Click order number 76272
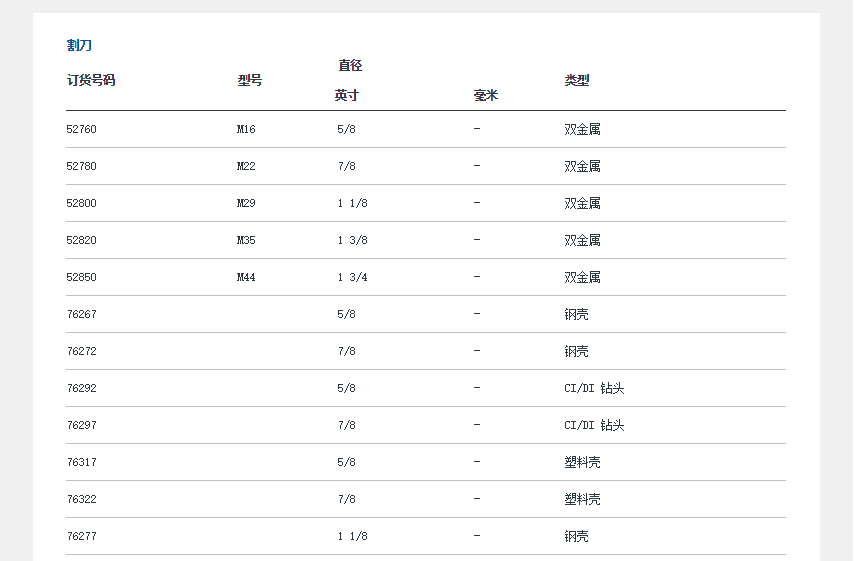This screenshot has width=855, height=561. click(x=82, y=352)
